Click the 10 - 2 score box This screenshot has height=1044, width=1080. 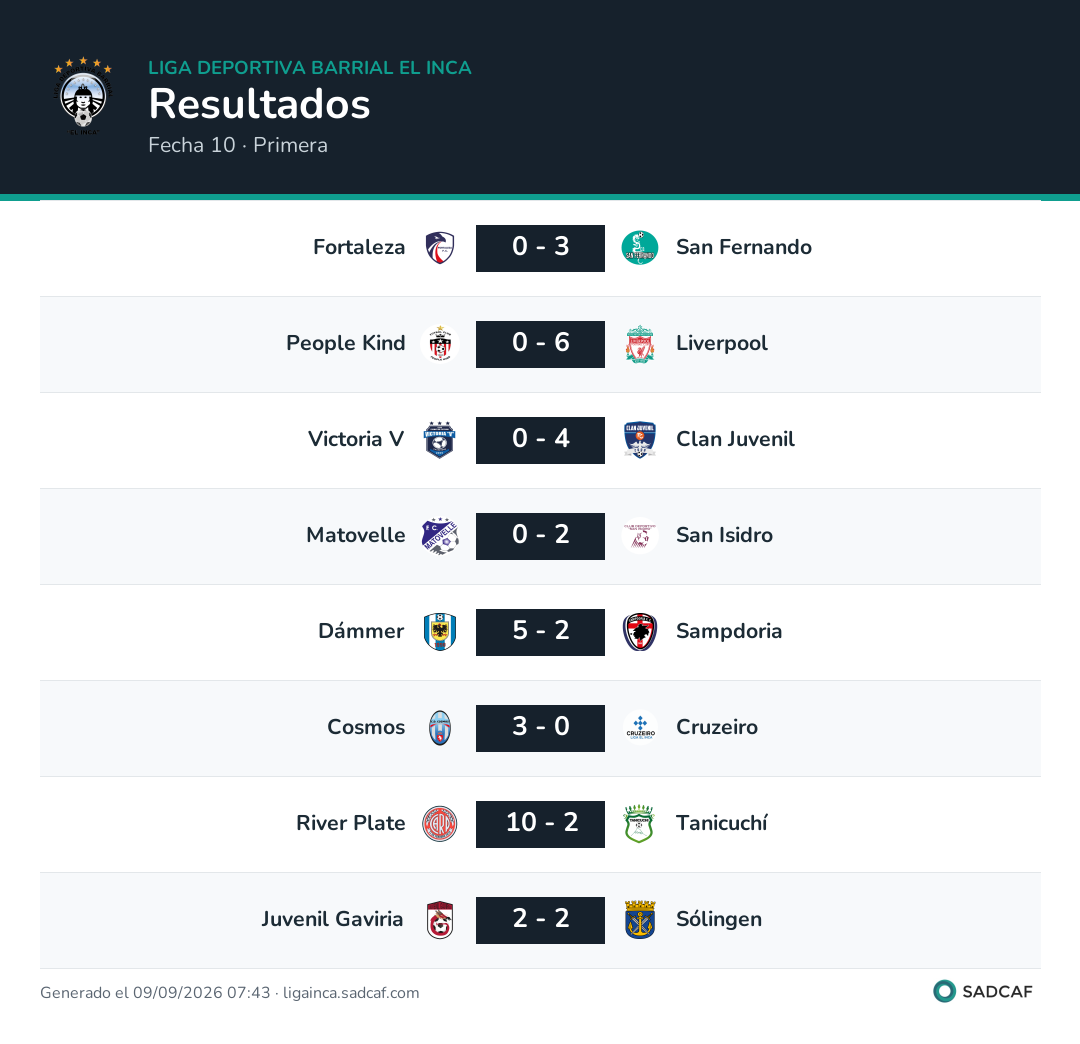coord(541,824)
